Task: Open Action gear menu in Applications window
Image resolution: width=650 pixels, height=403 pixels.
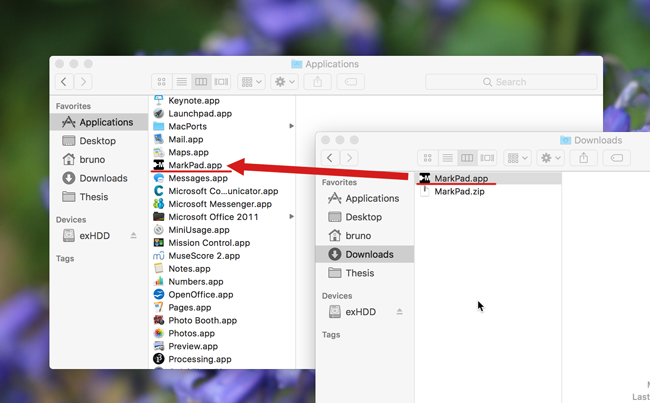Action: pos(284,82)
